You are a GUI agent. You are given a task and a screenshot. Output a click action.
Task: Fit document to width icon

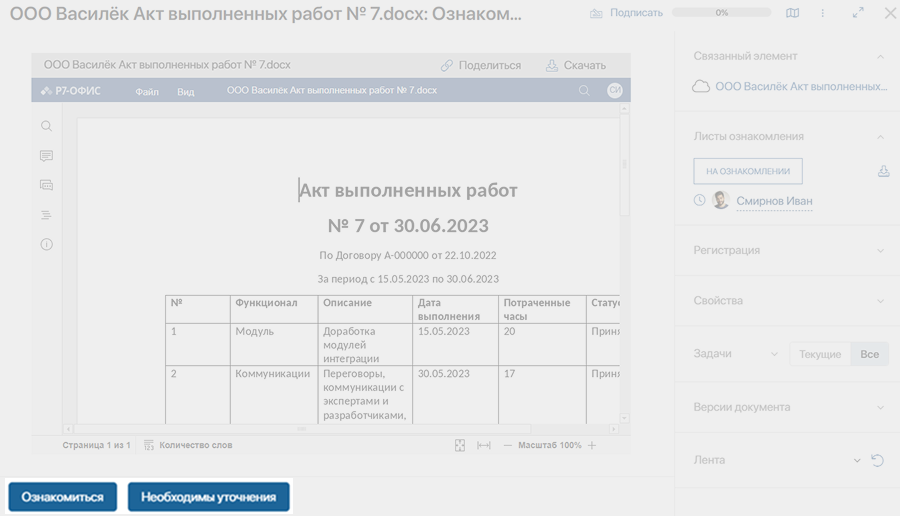pyautogui.click(x=484, y=445)
